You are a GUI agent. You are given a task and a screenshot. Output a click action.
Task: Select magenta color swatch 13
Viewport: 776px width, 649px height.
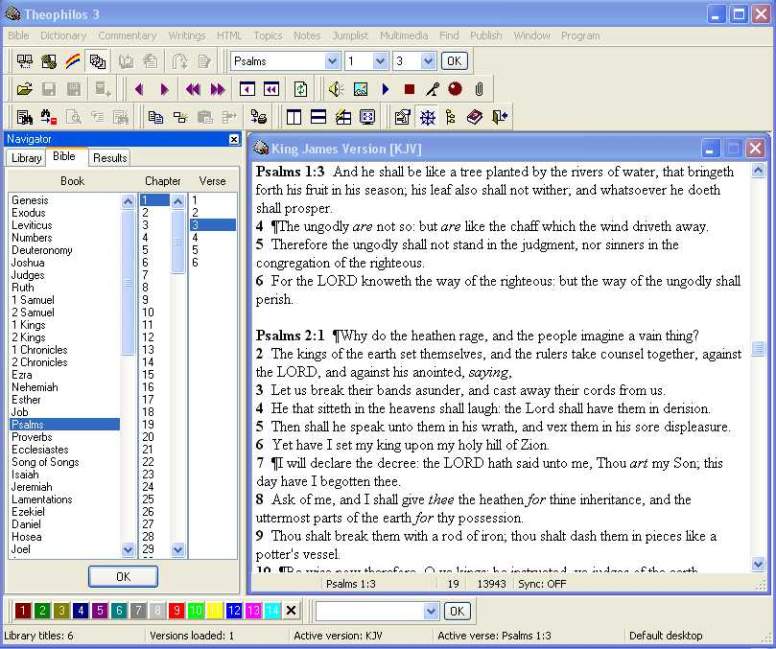click(x=253, y=611)
